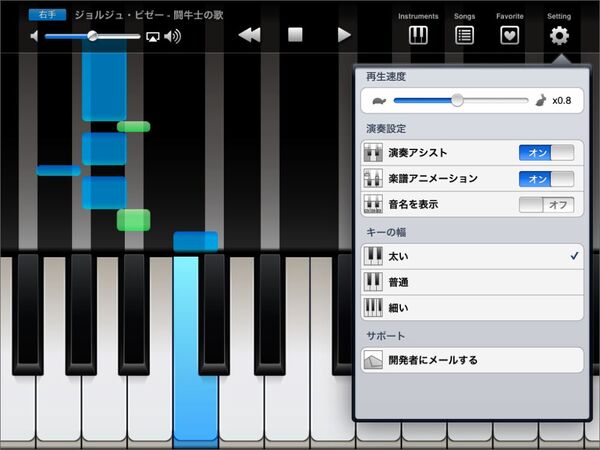Select 太い key width
Viewport: 600px width, 450px height.
(472, 256)
